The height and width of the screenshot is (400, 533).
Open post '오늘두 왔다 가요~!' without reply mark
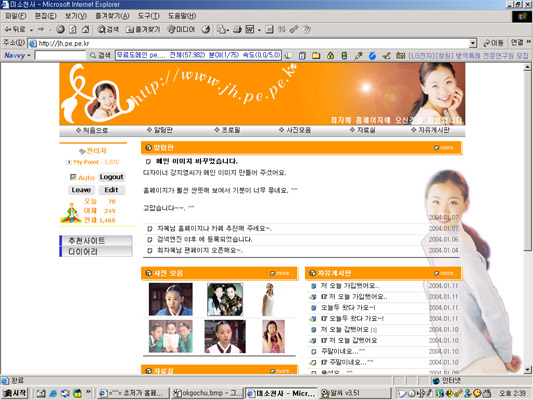tap(348, 308)
